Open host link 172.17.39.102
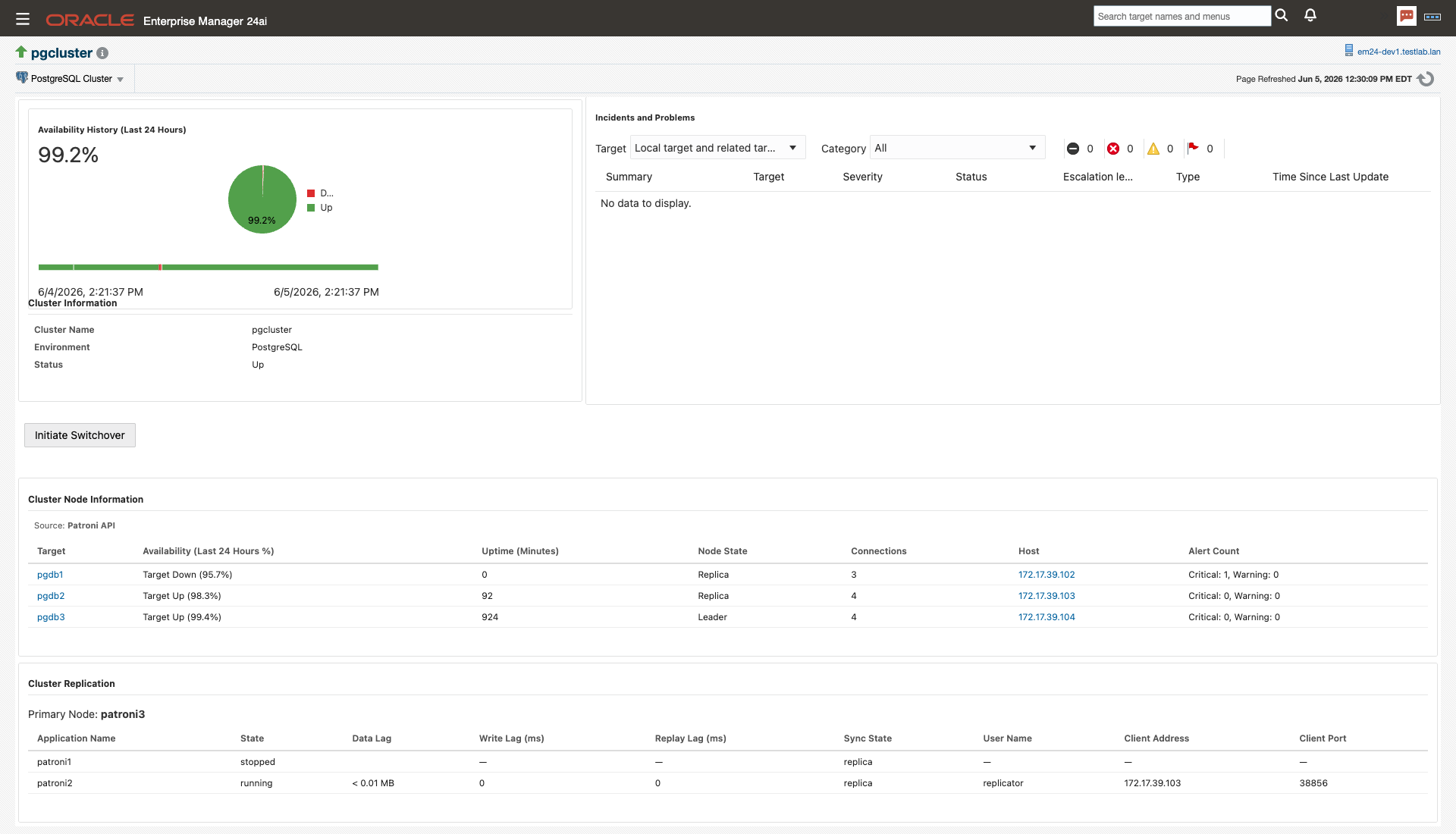This screenshot has width=1456, height=834. pos(1046,575)
